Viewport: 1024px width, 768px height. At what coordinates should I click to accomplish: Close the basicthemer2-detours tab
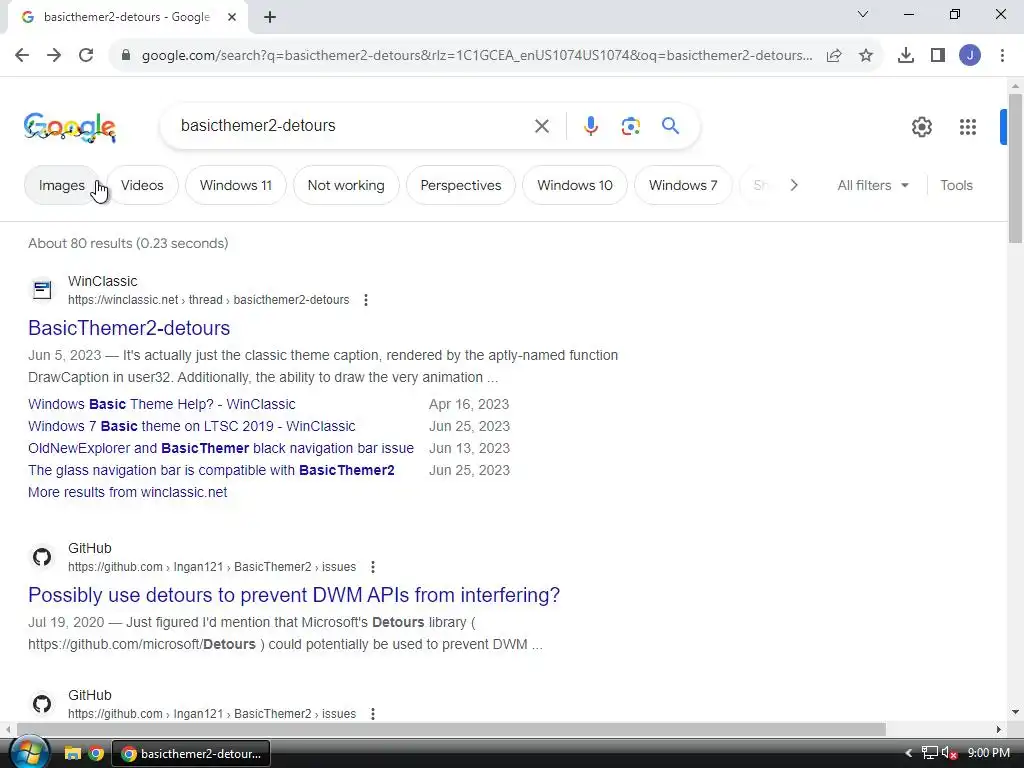[232, 17]
